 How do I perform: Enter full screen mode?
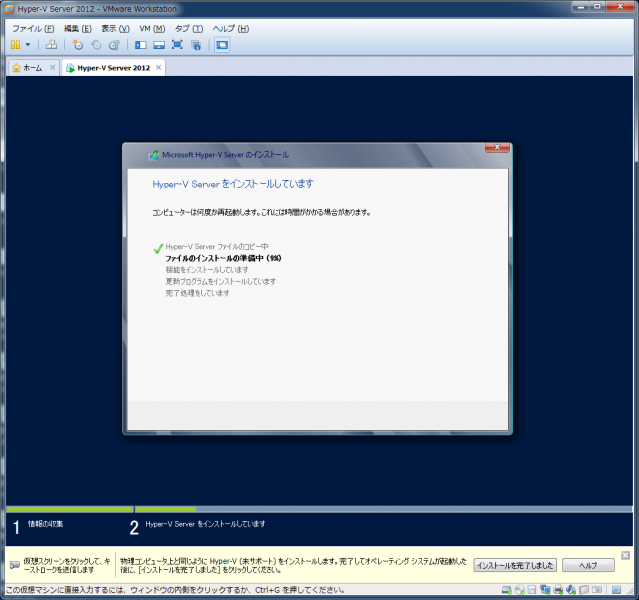[x=177, y=45]
